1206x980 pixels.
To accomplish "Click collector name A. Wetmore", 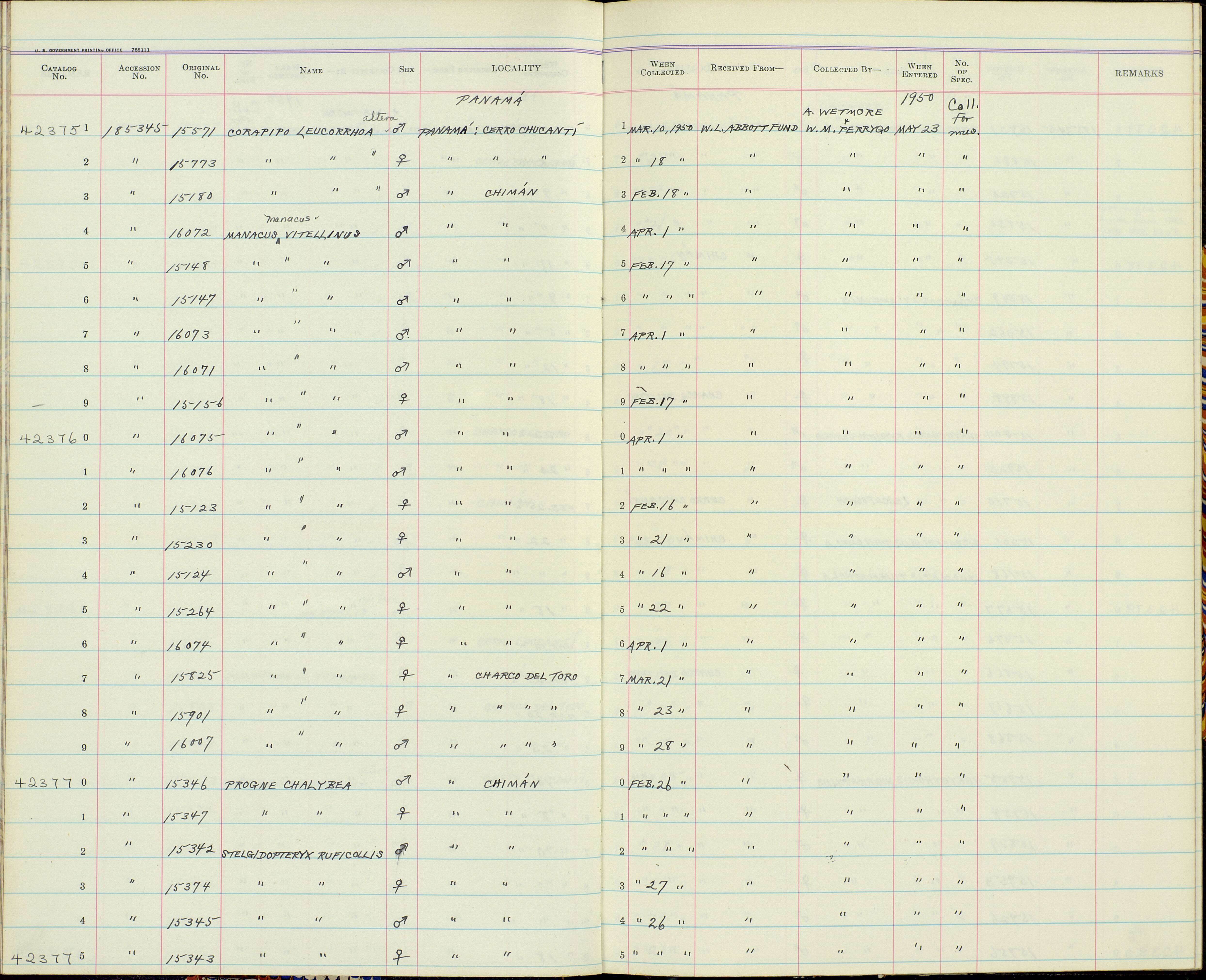I will click(x=842, y=112).
